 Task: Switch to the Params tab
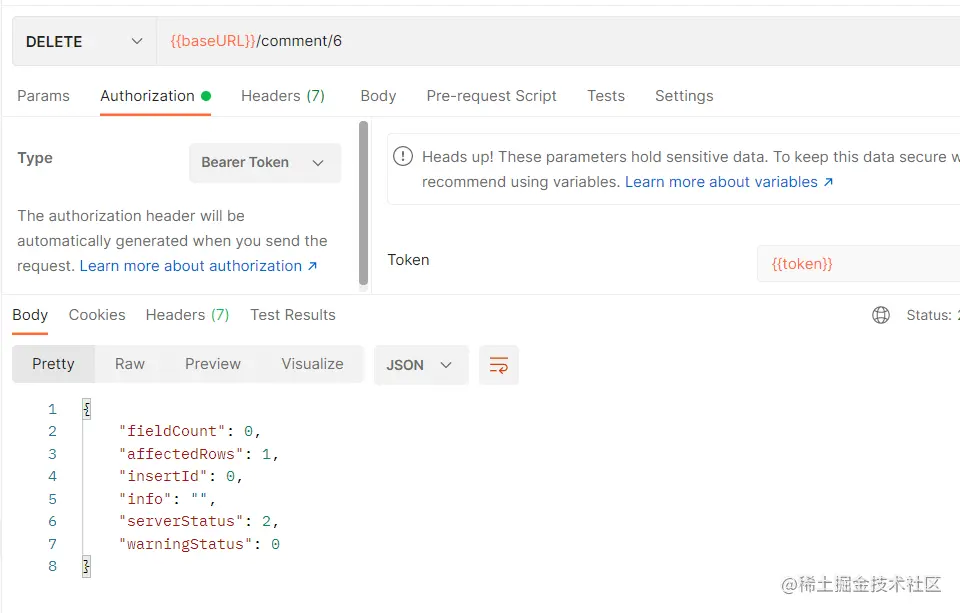[43, 96]
